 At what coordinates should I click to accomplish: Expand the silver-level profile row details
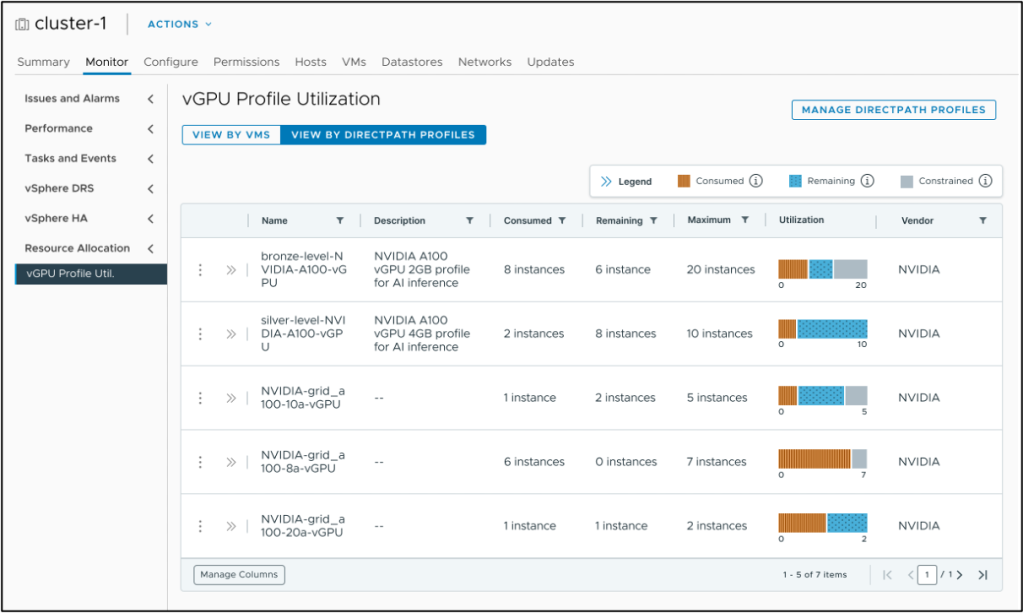point(231,334)
